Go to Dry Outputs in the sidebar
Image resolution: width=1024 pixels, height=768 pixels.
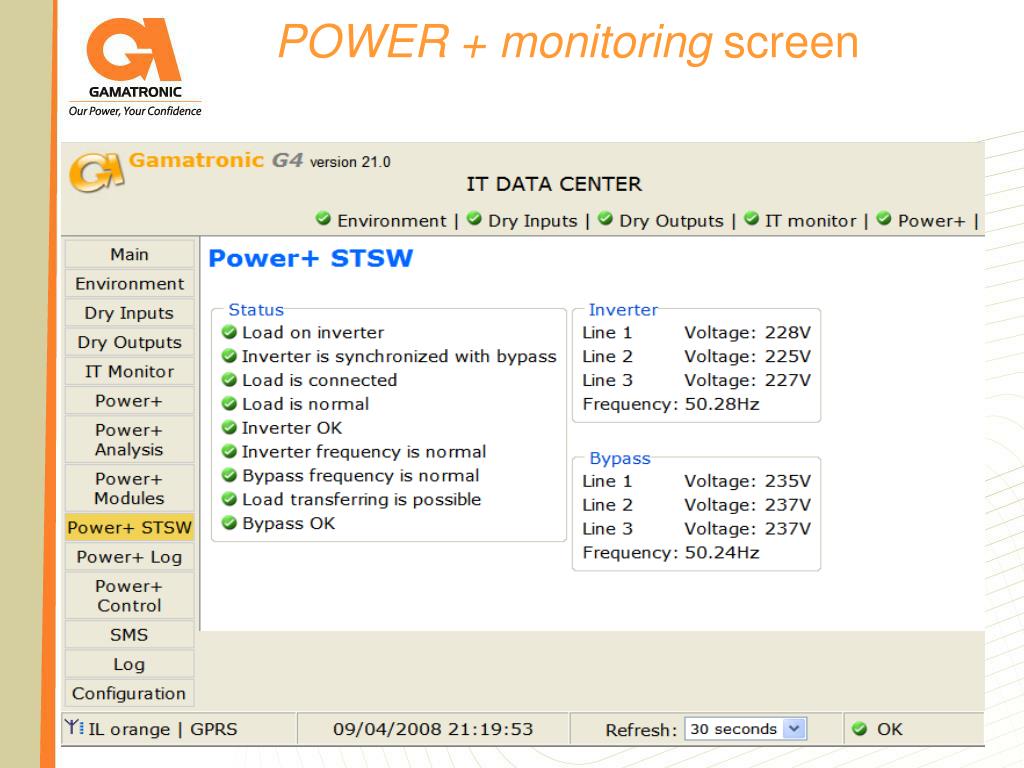(x=129, y=342)
